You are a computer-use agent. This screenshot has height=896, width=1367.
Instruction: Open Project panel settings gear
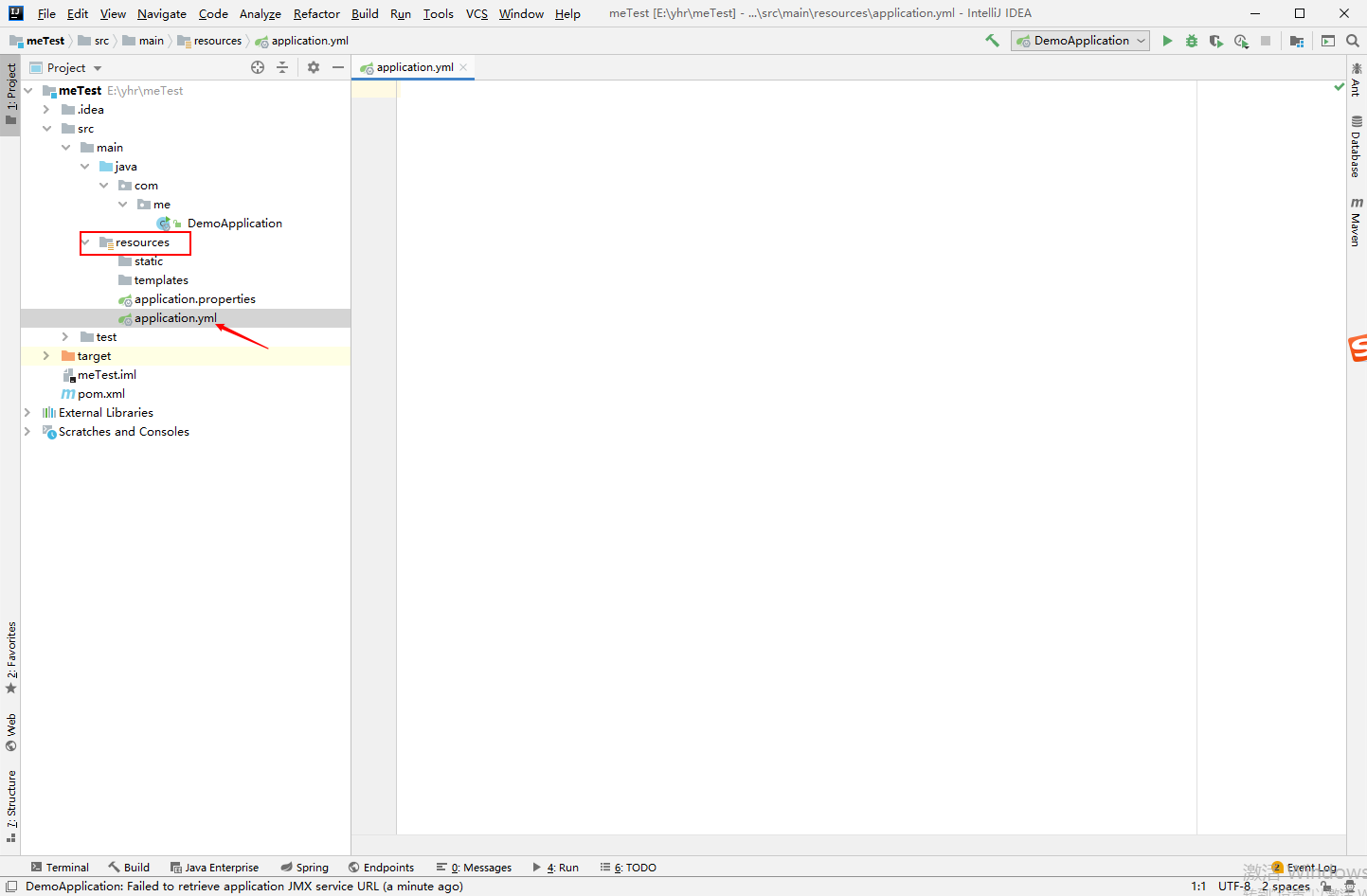(314, 67)
